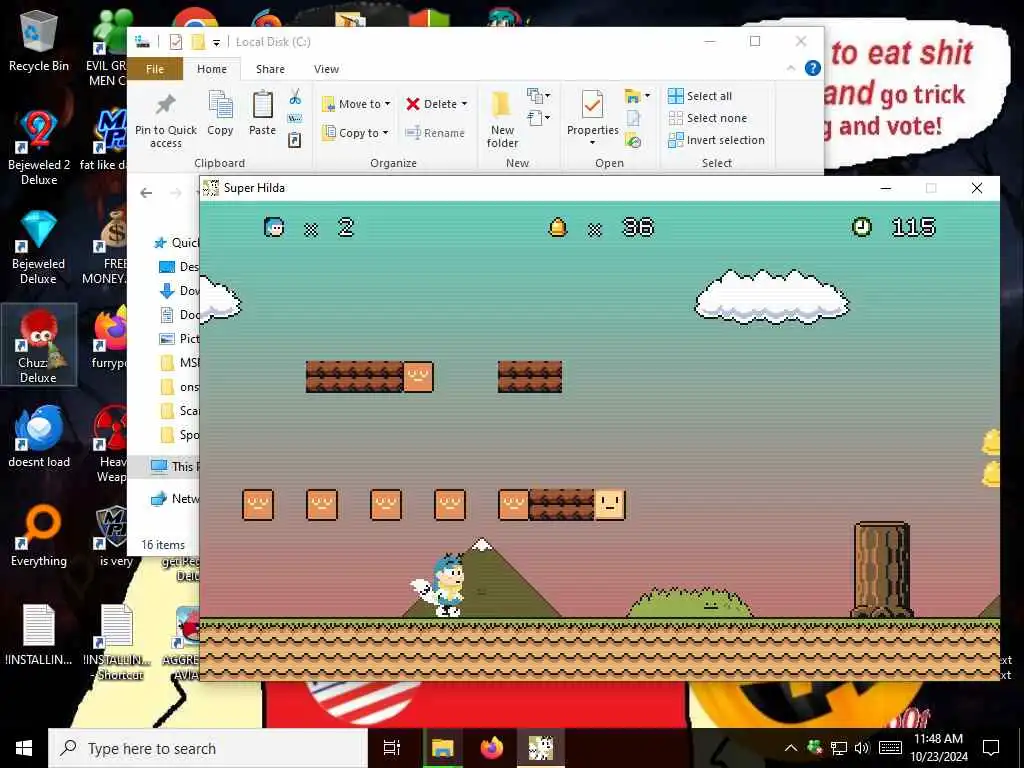1024x768 pixels.
Task: Switch to the Home ribbon tab
Action: (212, 69)
